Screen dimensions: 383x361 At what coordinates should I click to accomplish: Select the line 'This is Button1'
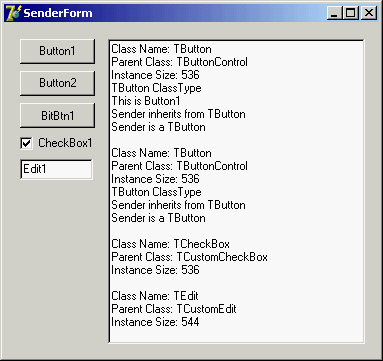(146, 101)
